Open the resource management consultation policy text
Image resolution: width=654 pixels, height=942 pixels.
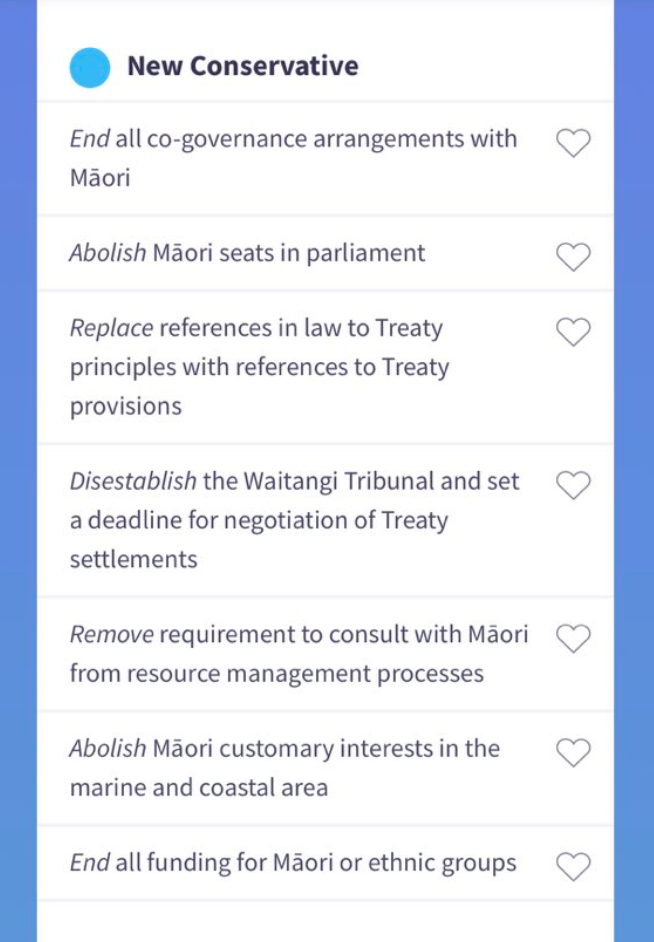(298, 654)
